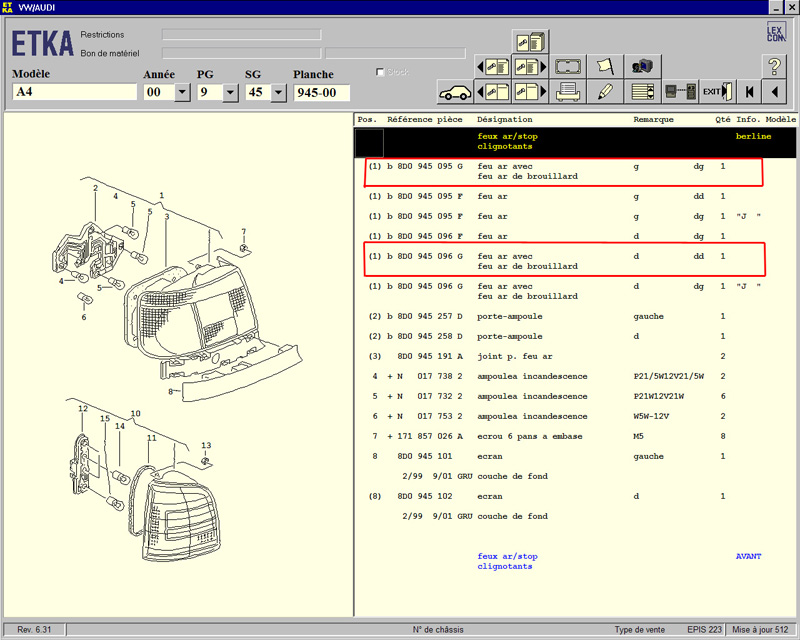
Task: Click the Désignation column header
Action: tap(505, 119)
